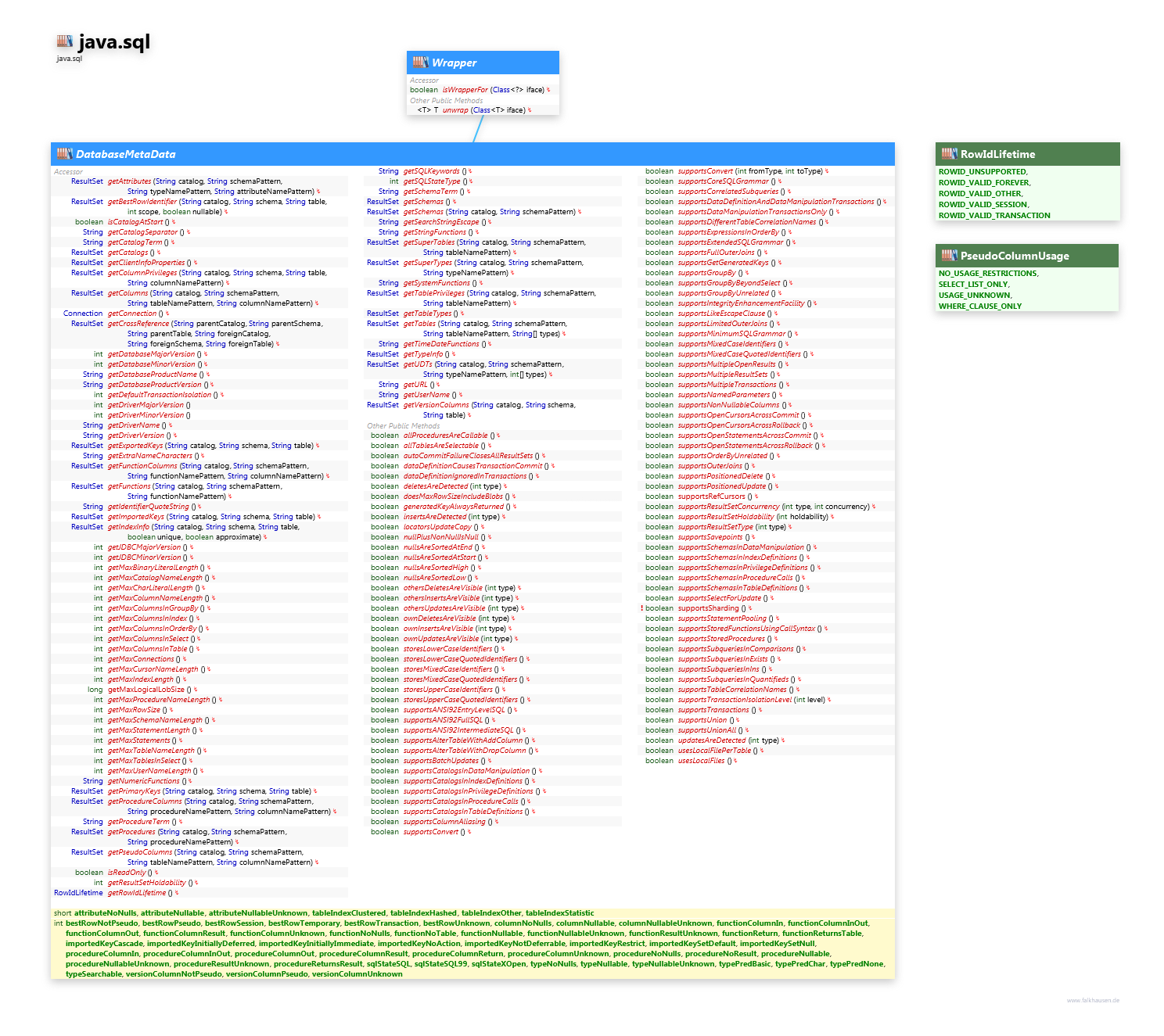Select the getMaxLogicalLobSize method
The width and height of the screenshot is (1164, 1036).
146,690
